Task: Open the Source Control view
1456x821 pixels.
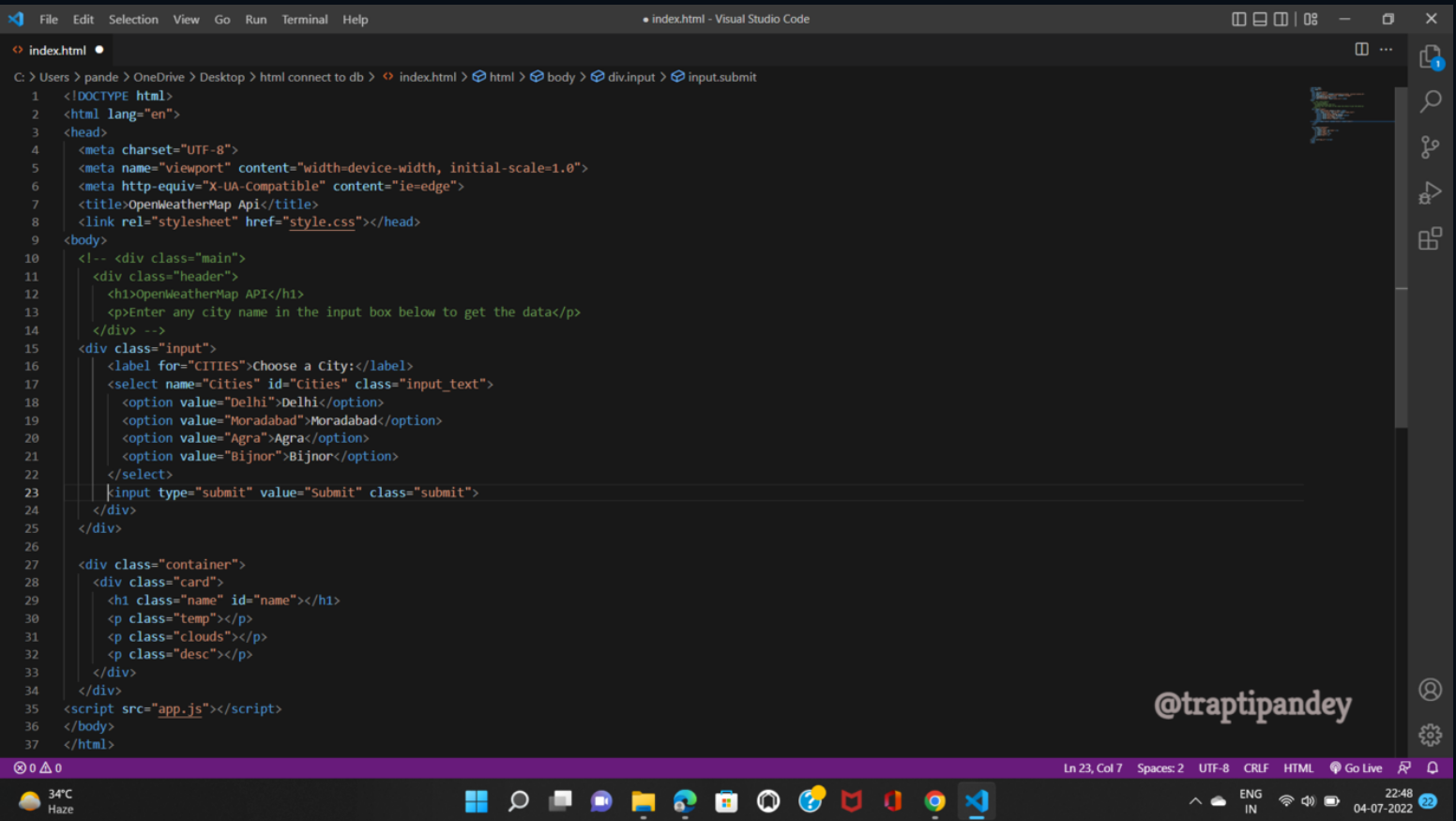Action: coord(1430,146)
